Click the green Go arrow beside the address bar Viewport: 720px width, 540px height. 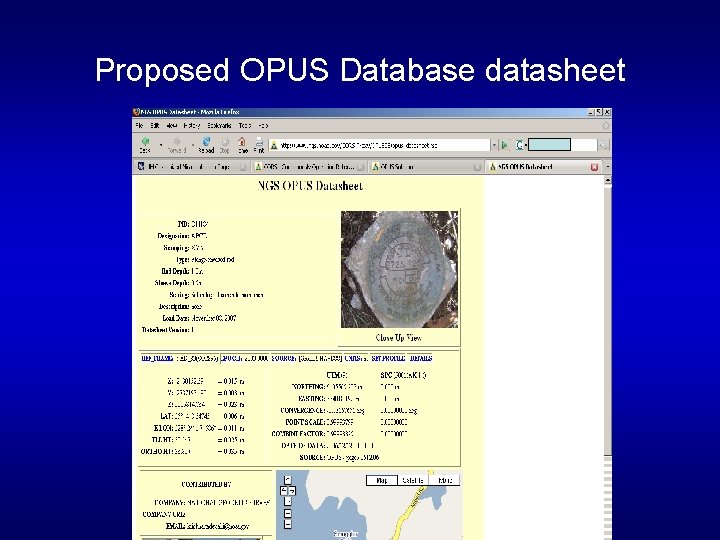click(x=505, y=145)
